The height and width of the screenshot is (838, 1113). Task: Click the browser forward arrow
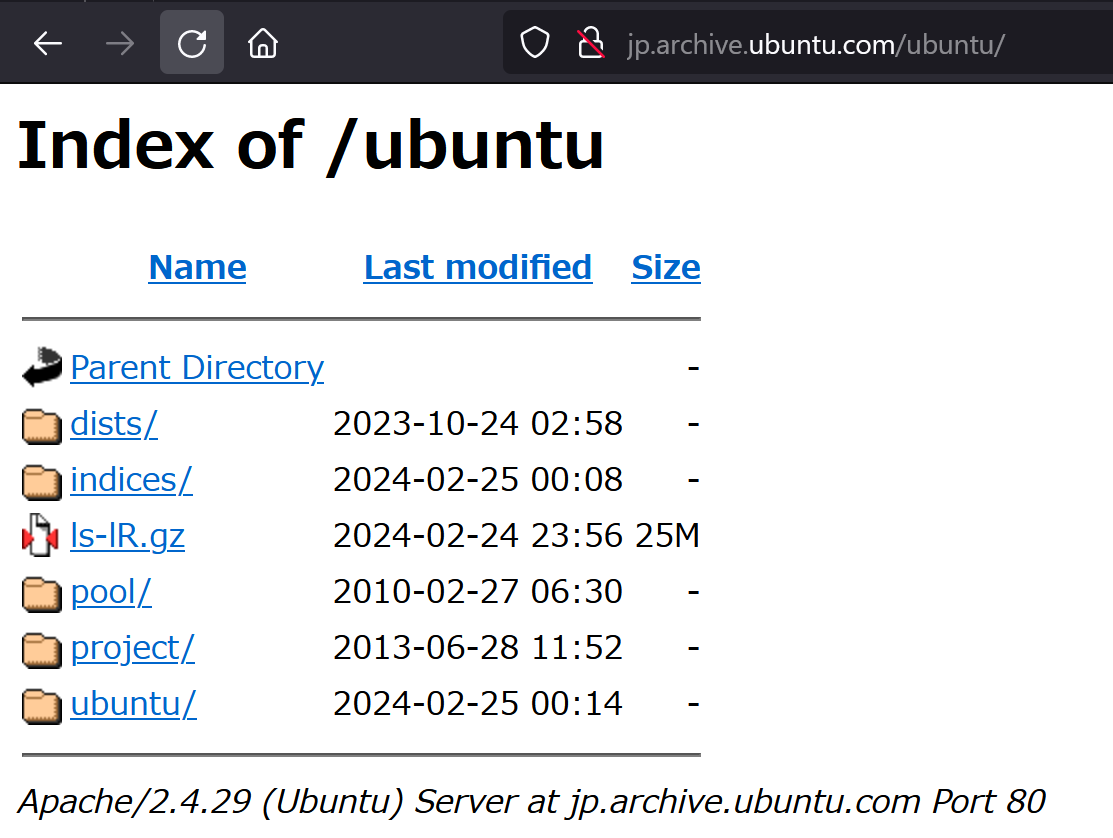pyautogui.click(x=120, y=43)
